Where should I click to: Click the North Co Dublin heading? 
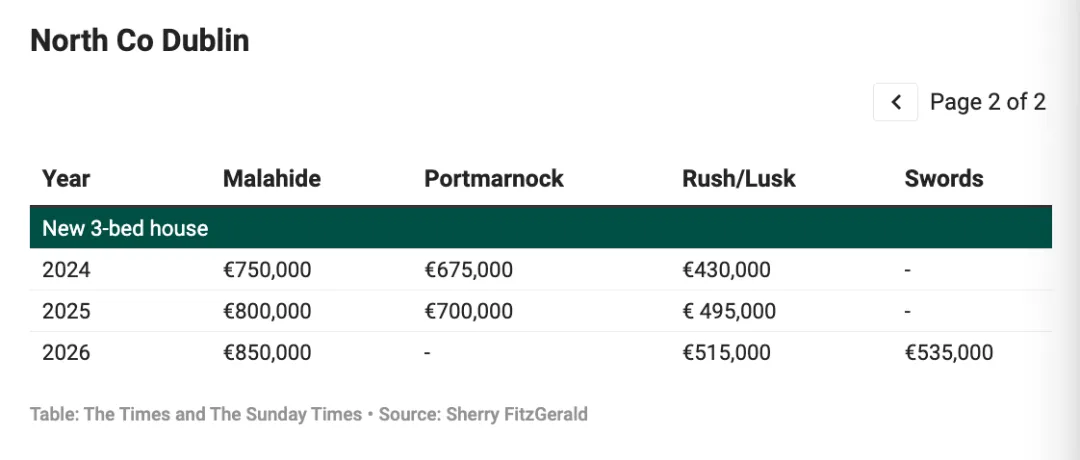click(140, 40)
